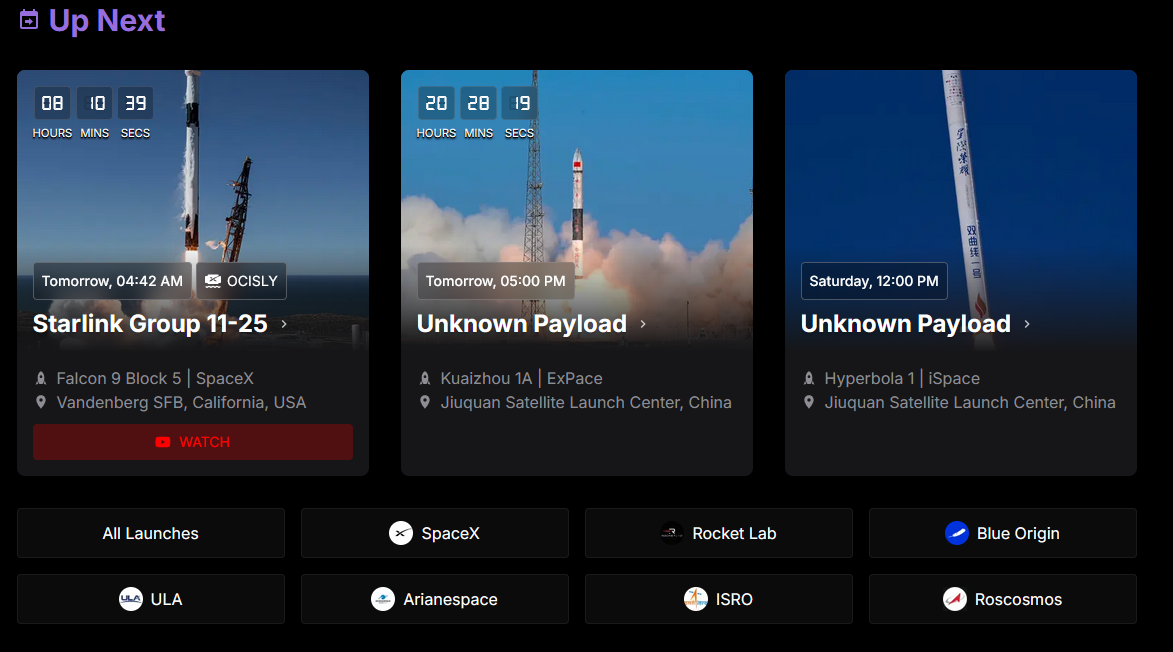
Task: Click the Roscosmos logo icon
Action: [955, 599]
